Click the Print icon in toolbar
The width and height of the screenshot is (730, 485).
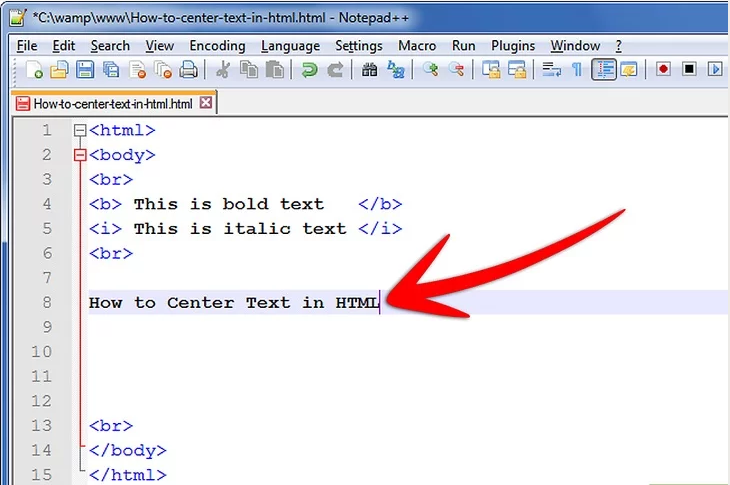coord(188,70)
